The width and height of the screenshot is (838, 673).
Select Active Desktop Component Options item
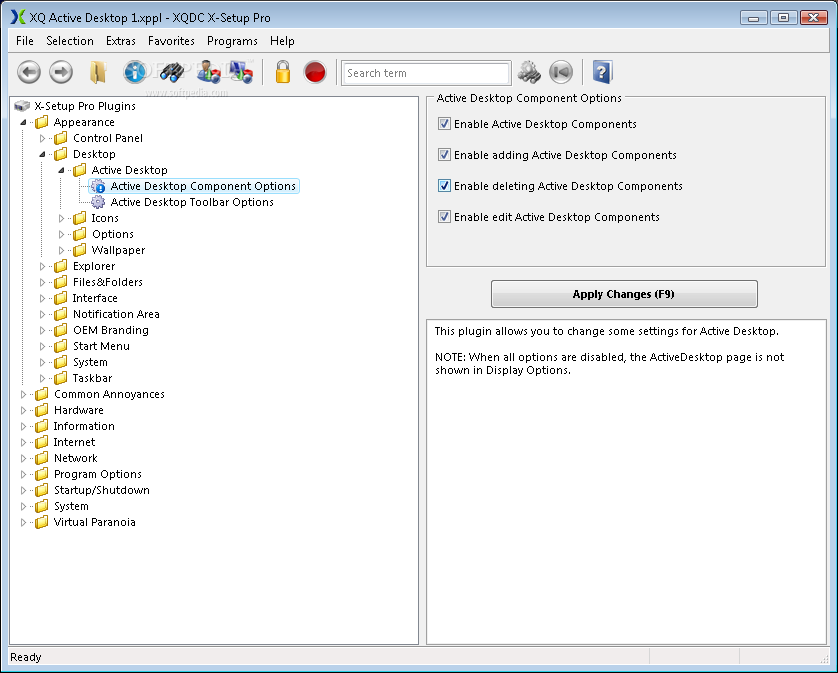[203, 186]
